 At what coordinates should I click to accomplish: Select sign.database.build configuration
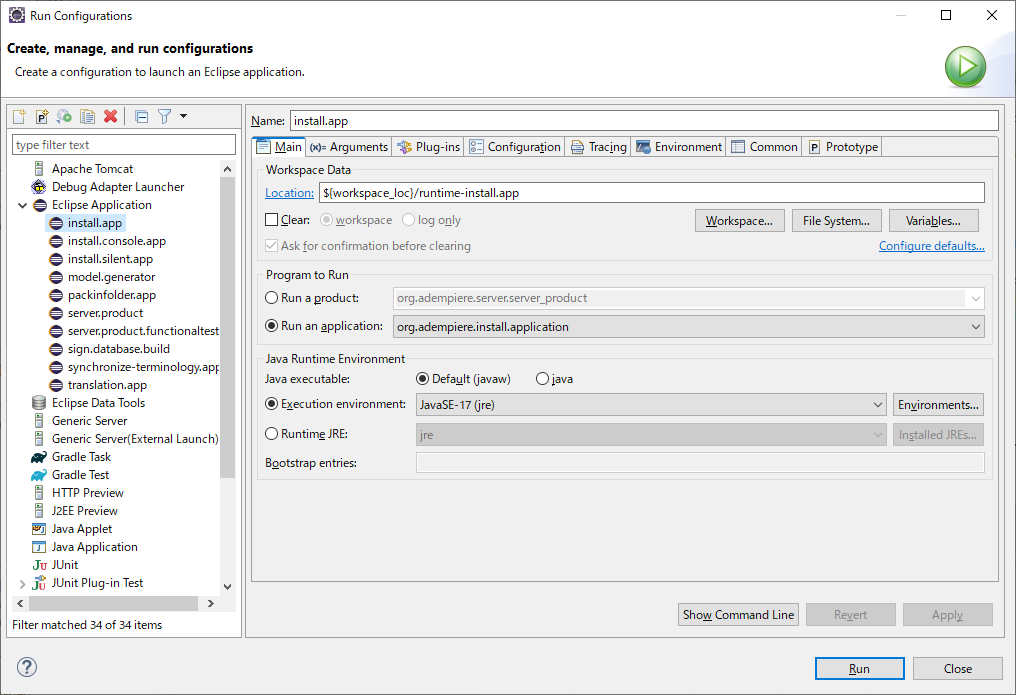click(119, 349)
